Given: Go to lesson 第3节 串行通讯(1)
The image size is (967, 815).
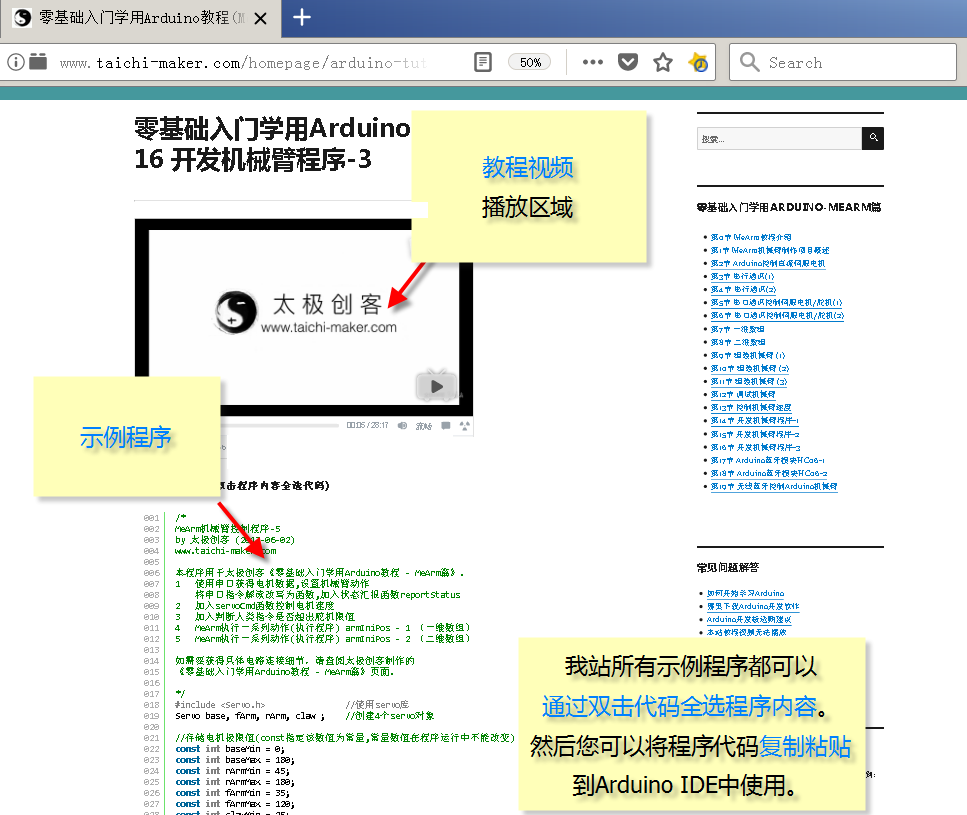Looking at the screenshot, I should click(x=742, y=276).
